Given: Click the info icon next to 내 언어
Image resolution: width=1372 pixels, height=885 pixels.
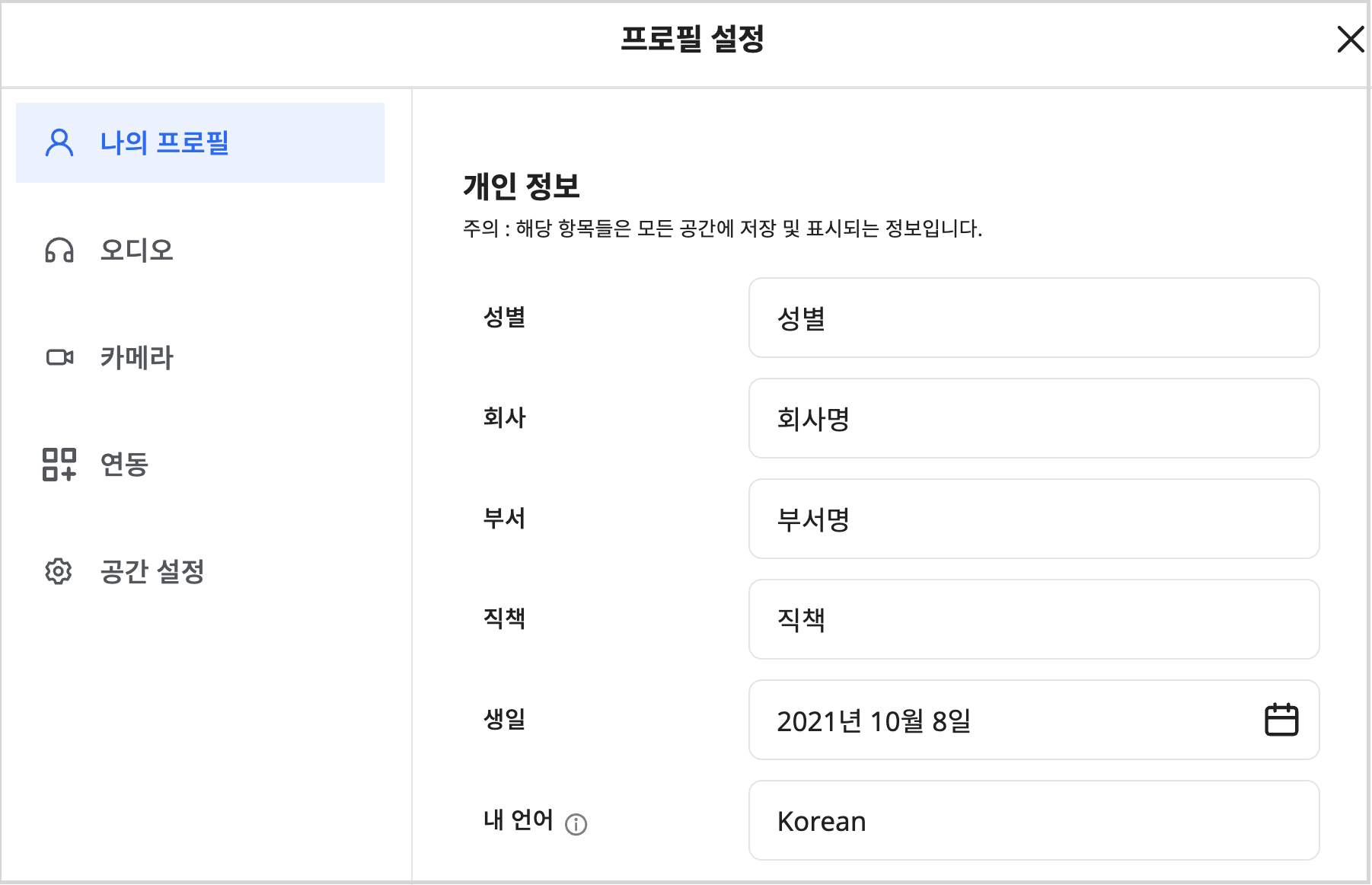Looking at the screenshot, I should [576, 824].
